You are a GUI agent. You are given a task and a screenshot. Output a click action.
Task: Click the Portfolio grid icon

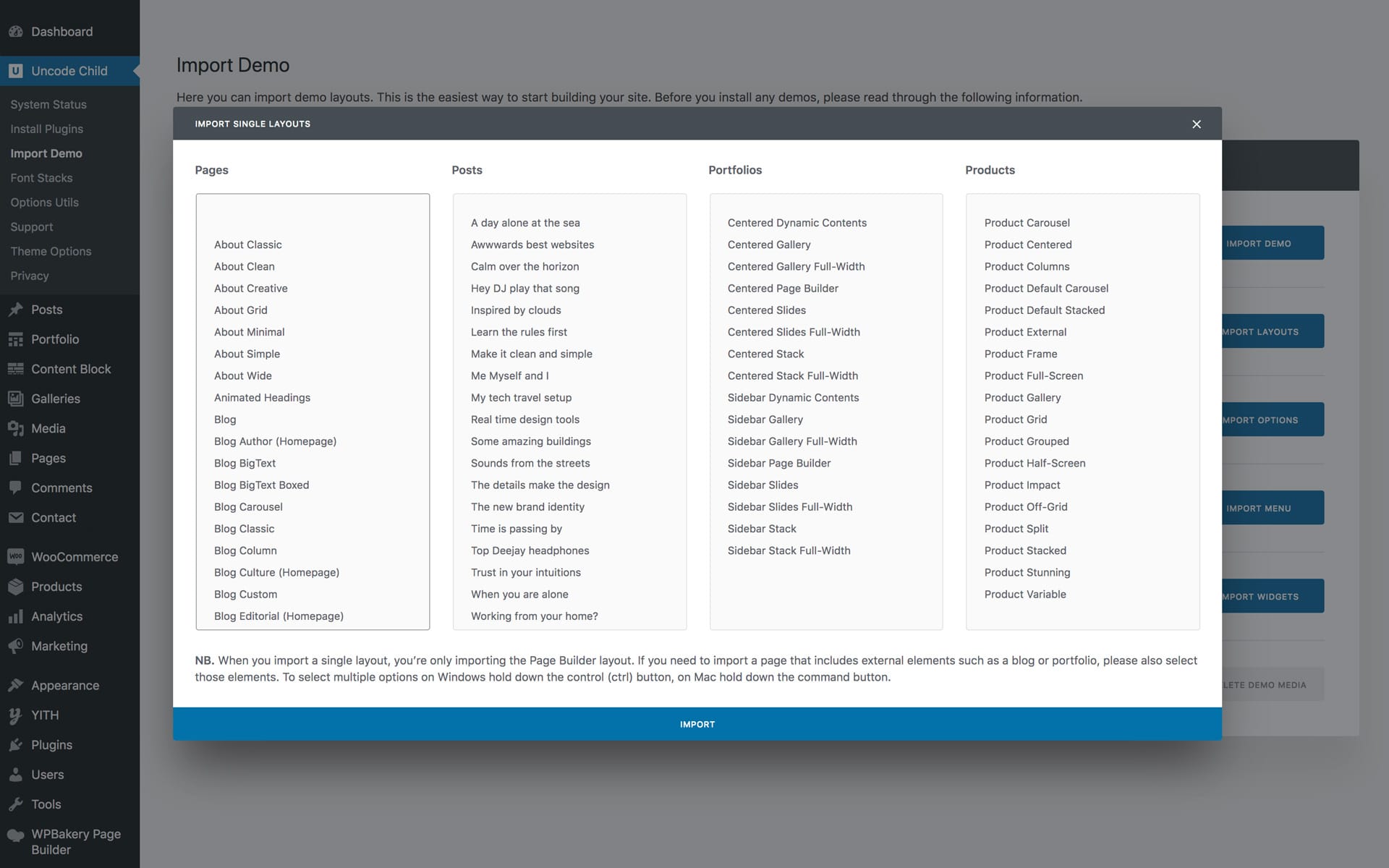tap(15, 339)
